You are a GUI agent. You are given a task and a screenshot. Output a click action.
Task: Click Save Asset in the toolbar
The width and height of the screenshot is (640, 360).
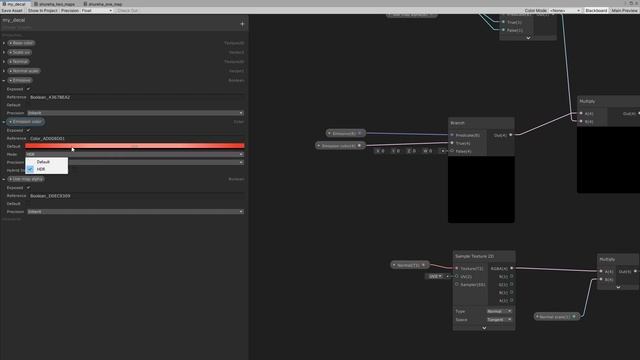click(x=12, y=11)
